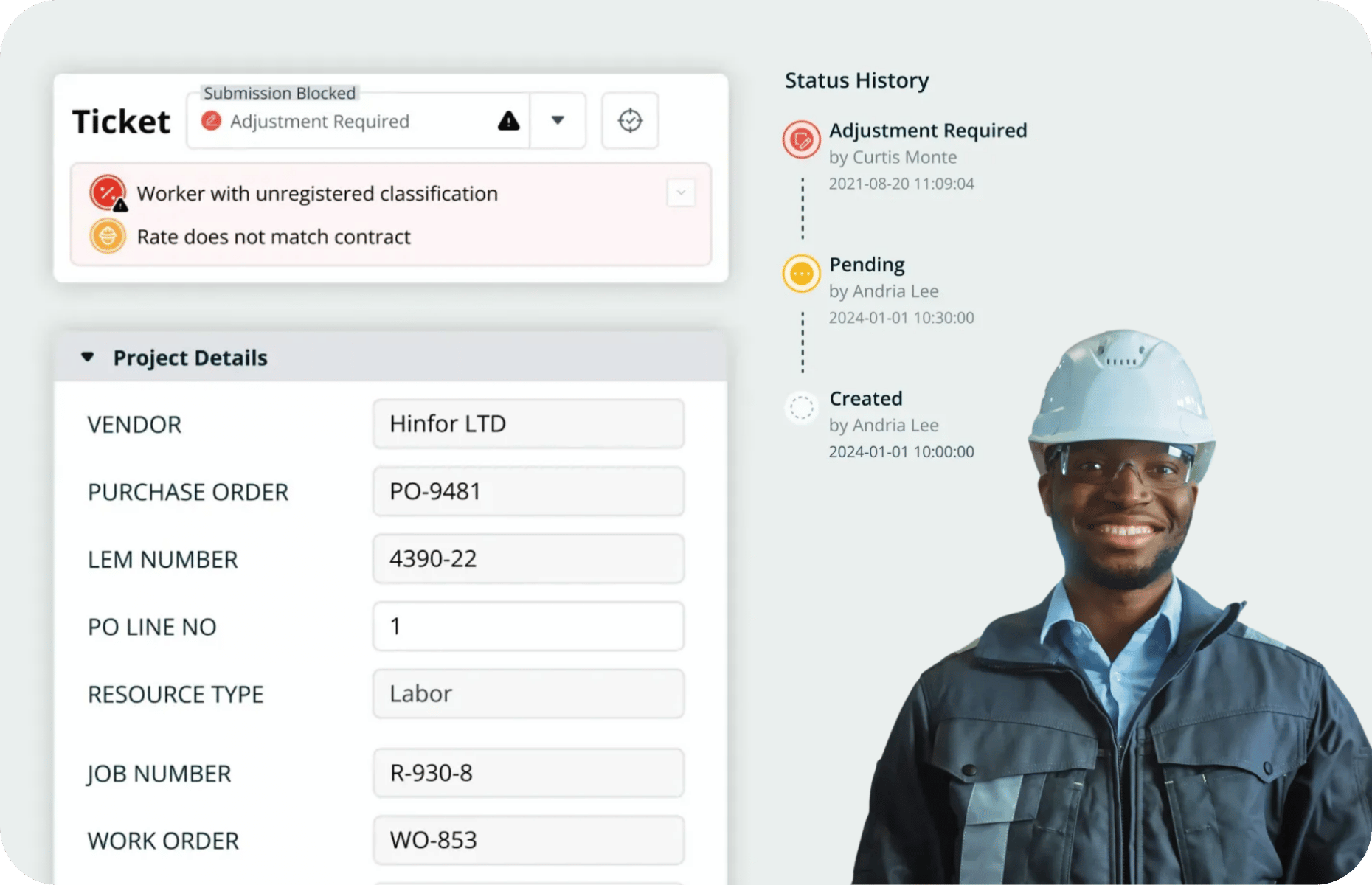
Task: Click the Adjustment Required status history icon
Action: click(802, 139)
